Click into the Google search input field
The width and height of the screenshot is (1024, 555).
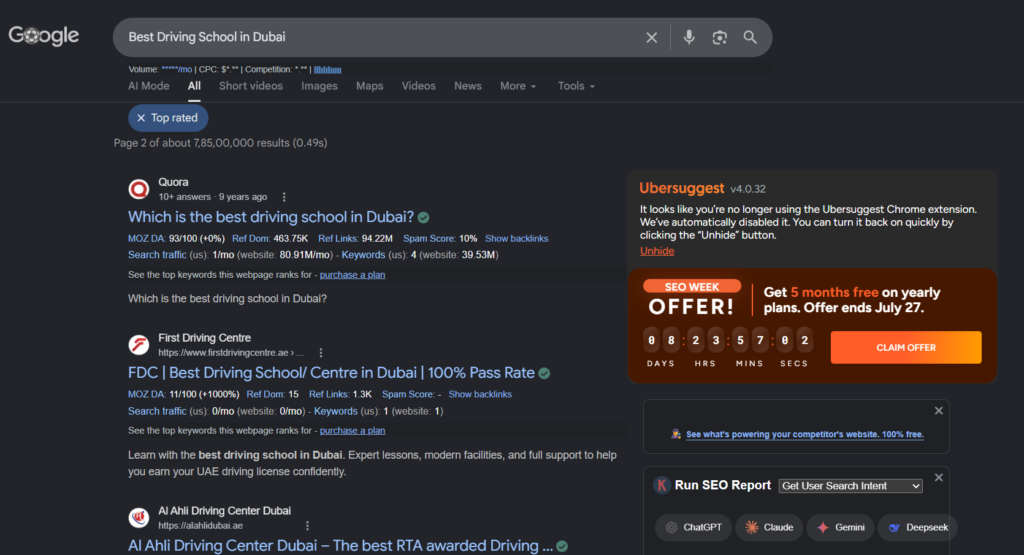(379, 37)
